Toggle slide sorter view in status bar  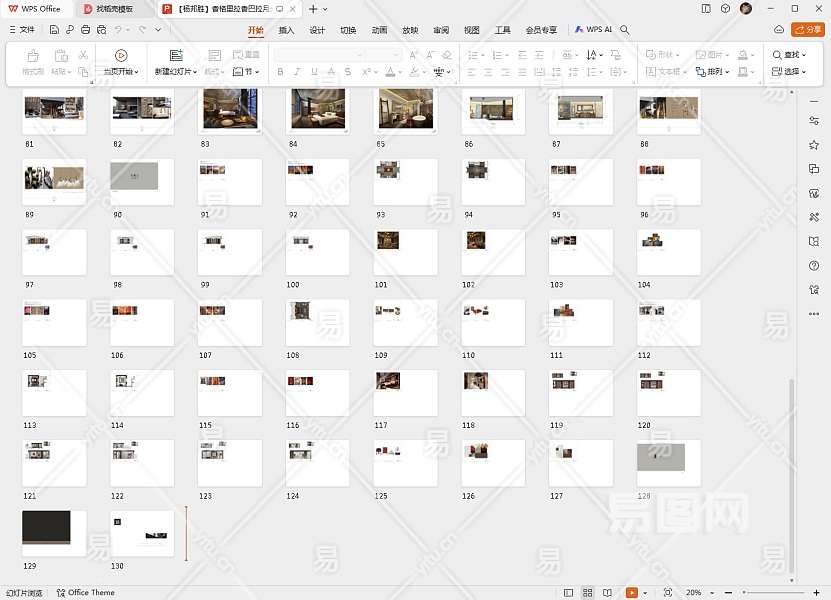click(588, 593)
